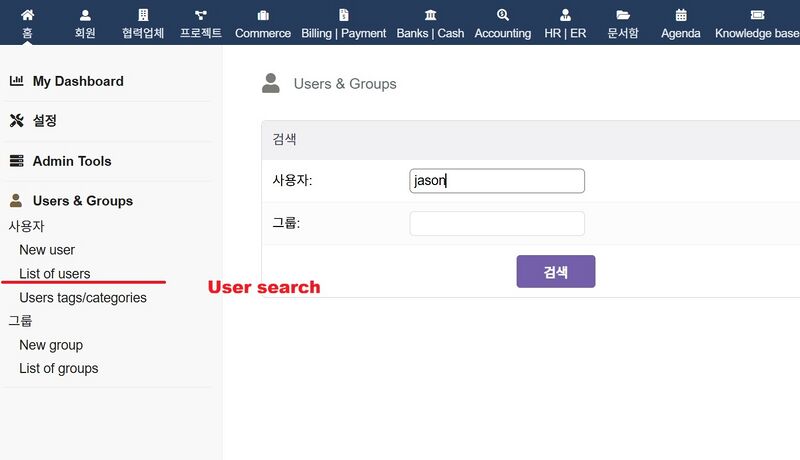800x460 pixels.
Task: Click the Commerce briefcase icon
Action: [x=263, y=15]
